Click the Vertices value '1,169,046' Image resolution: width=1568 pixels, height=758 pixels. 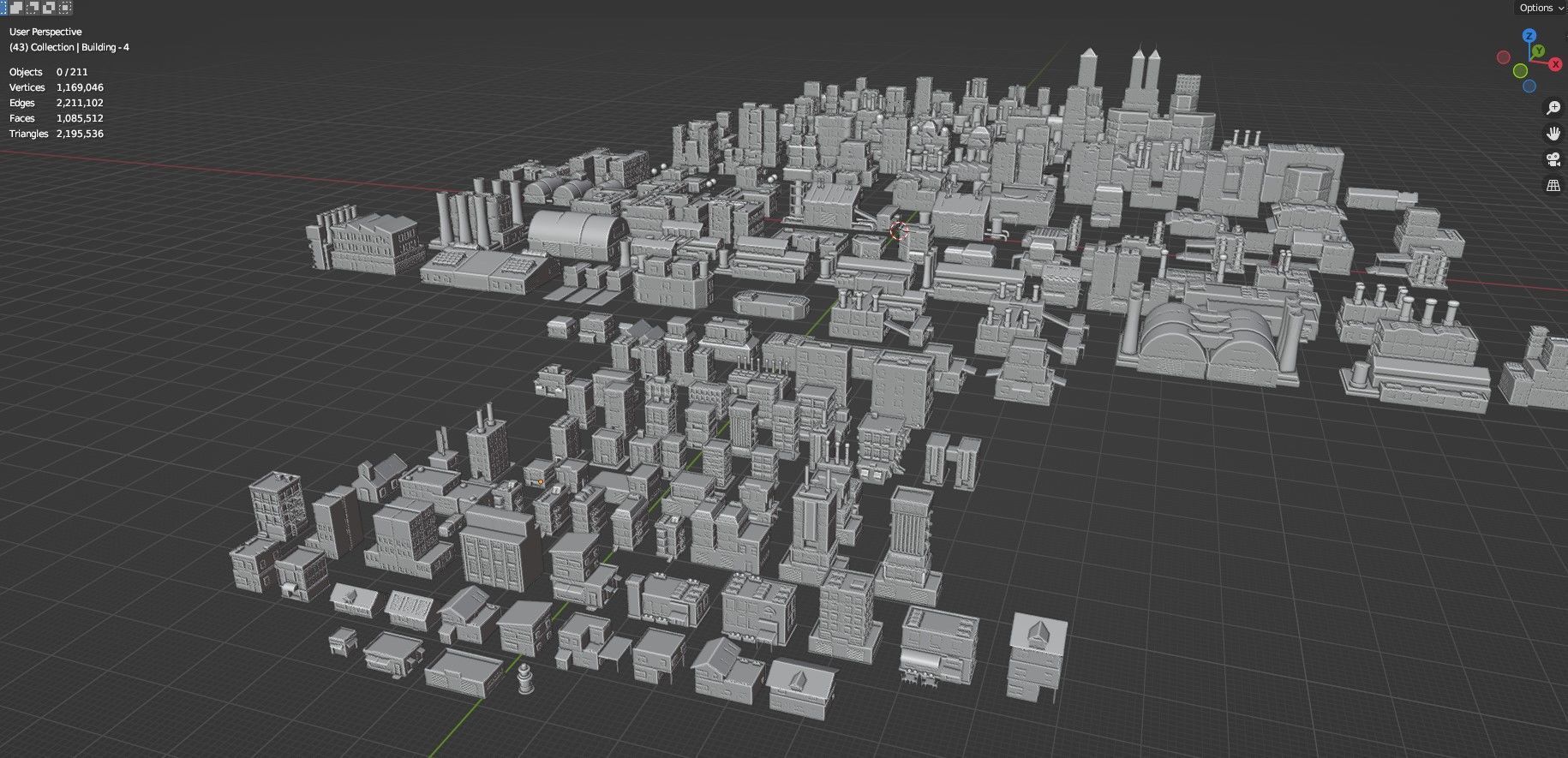point(80,87)
